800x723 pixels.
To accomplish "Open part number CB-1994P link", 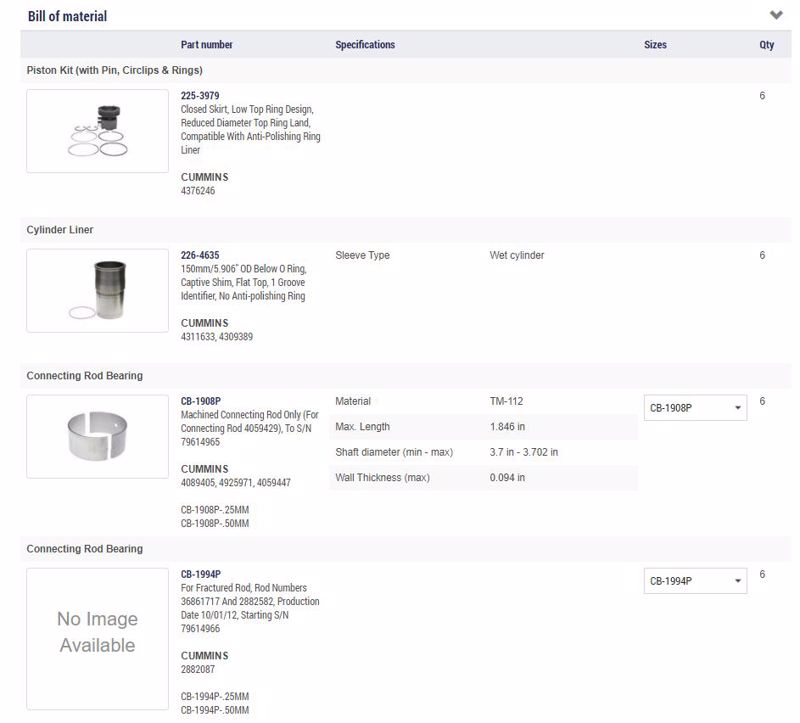I will [201, 574].
